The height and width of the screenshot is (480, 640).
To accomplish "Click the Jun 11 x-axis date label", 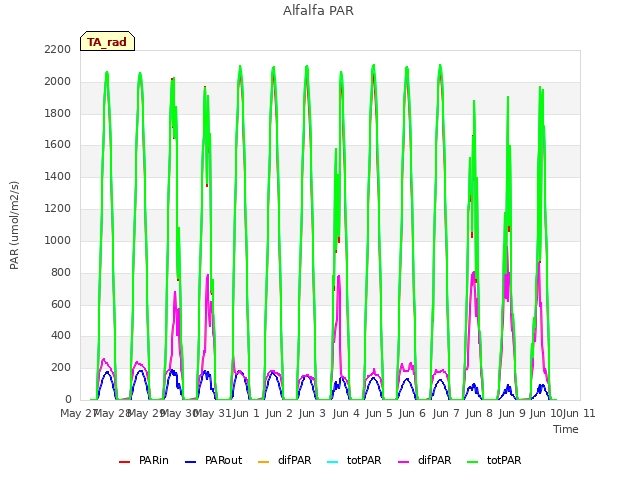I will pyautogui.click(x=579, y=413).
